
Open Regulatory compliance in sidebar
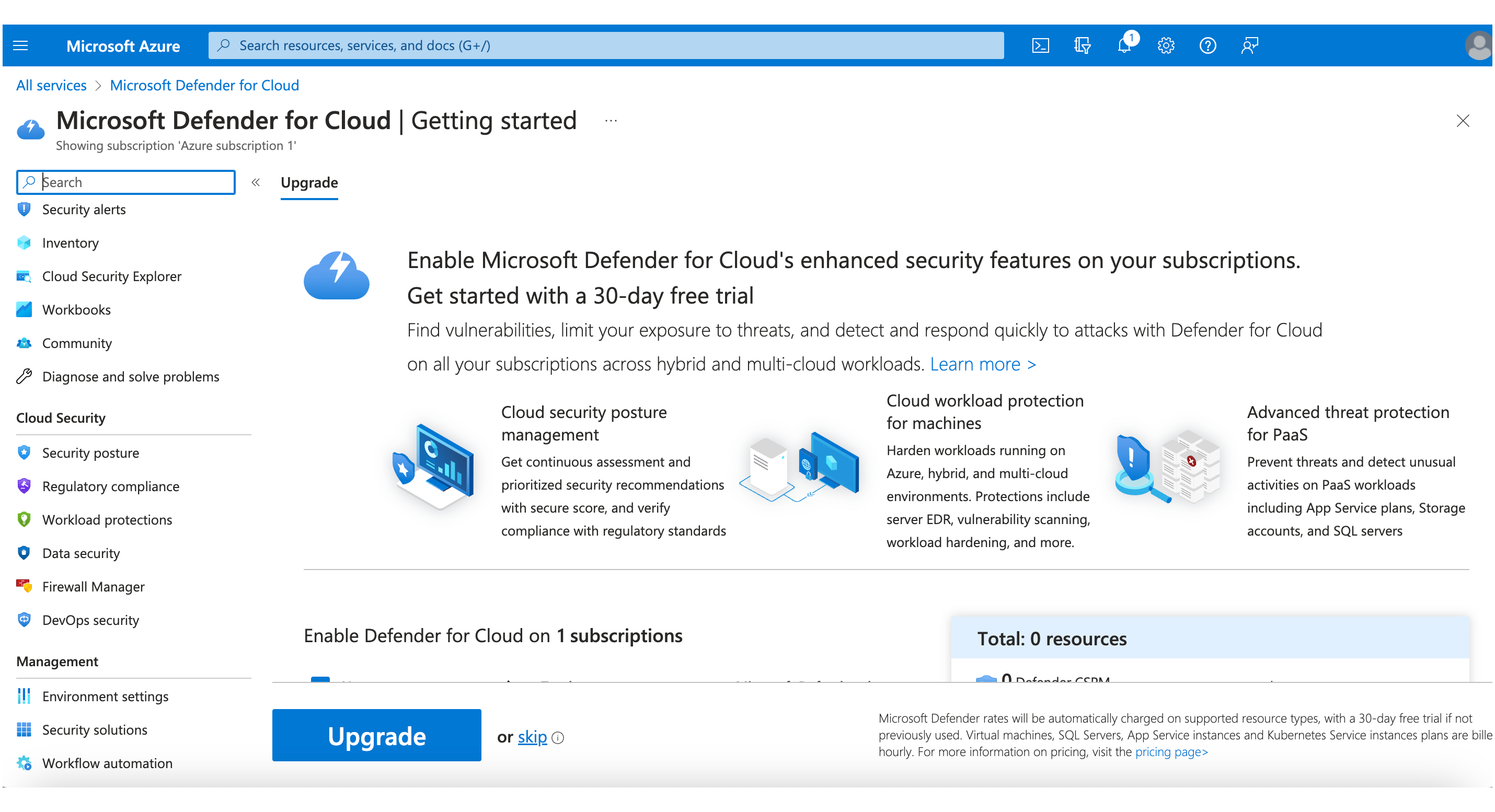110,486
